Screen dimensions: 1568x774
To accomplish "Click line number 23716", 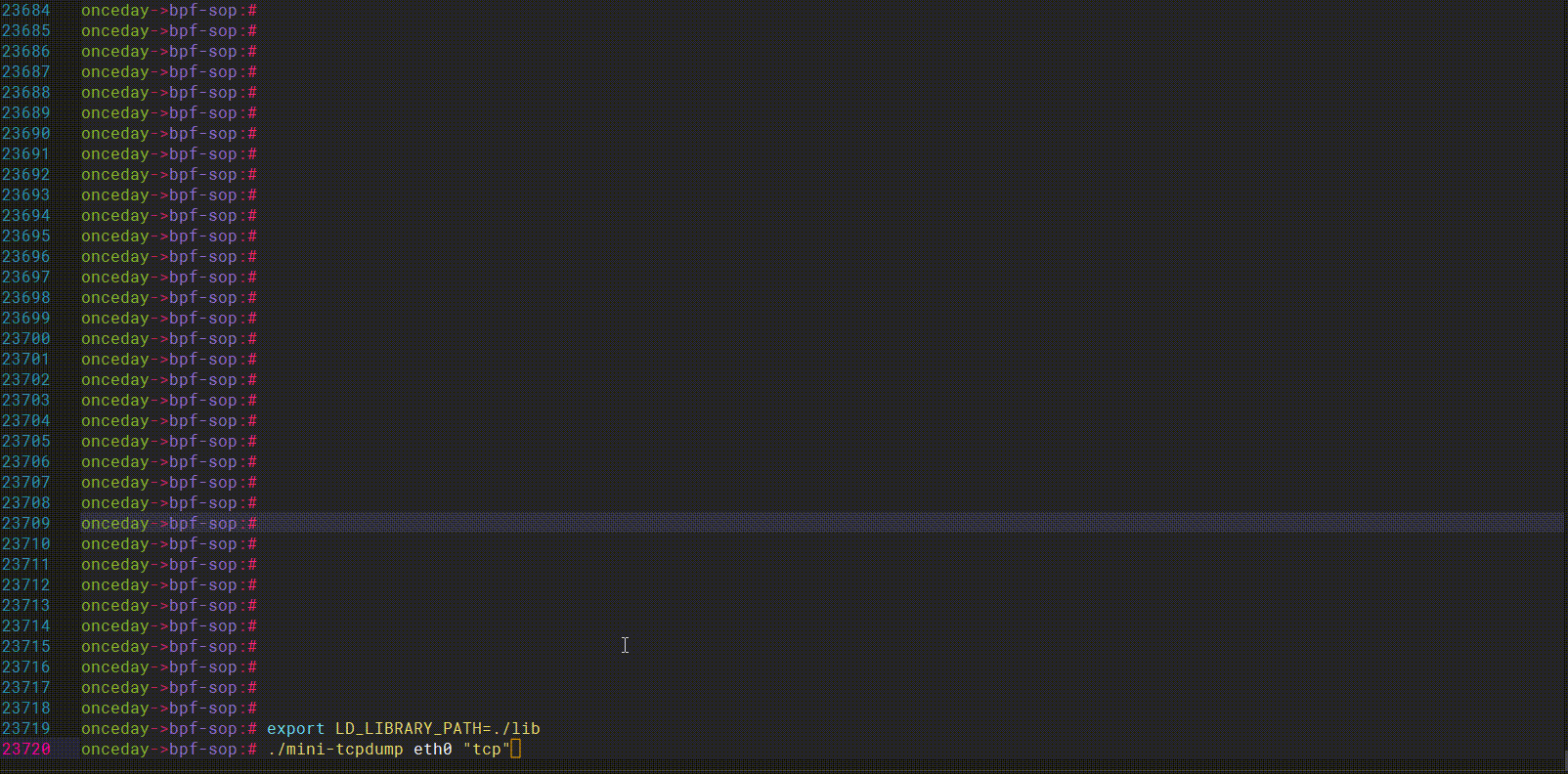I will click(x=26, y=667).
